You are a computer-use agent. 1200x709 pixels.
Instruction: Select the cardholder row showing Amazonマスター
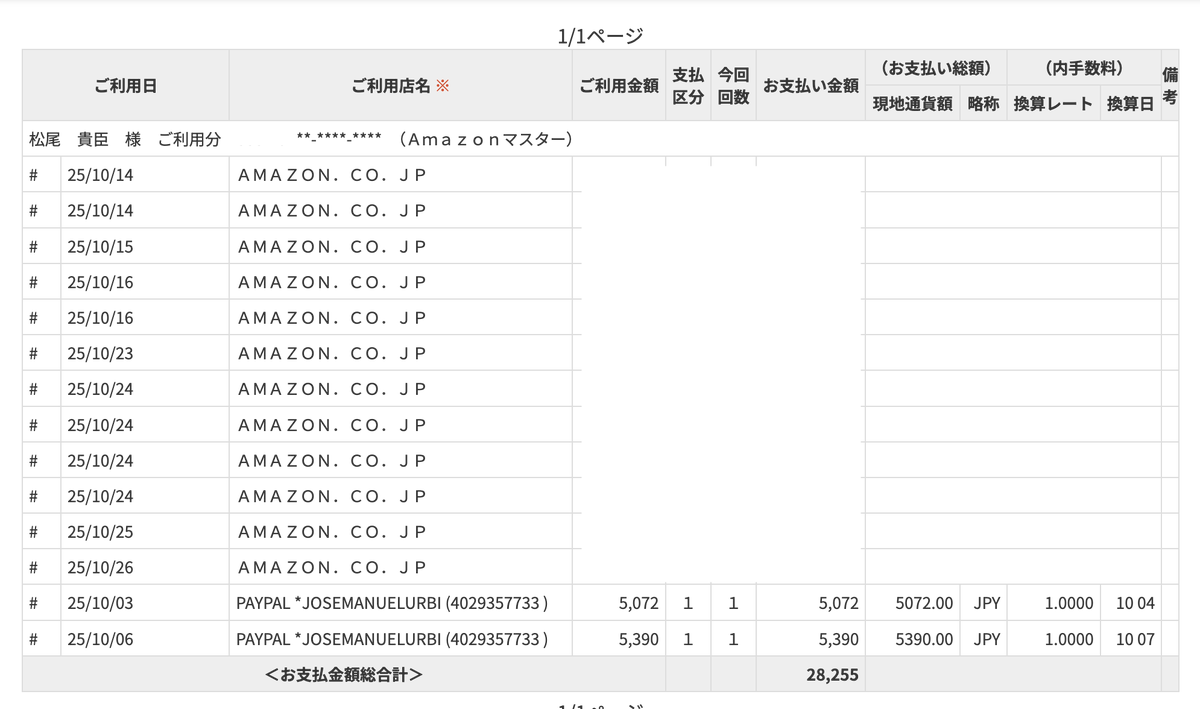tap(300, 139)
